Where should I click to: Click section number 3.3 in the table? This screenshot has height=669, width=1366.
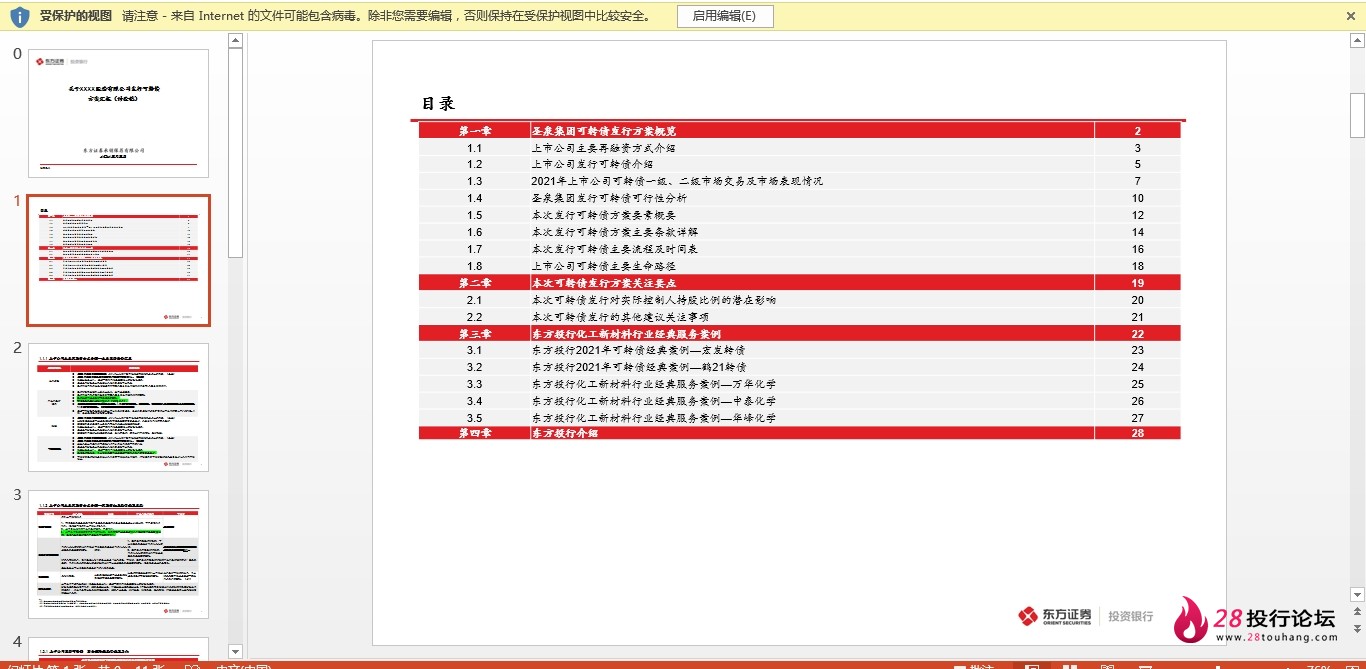click(474, 384)
